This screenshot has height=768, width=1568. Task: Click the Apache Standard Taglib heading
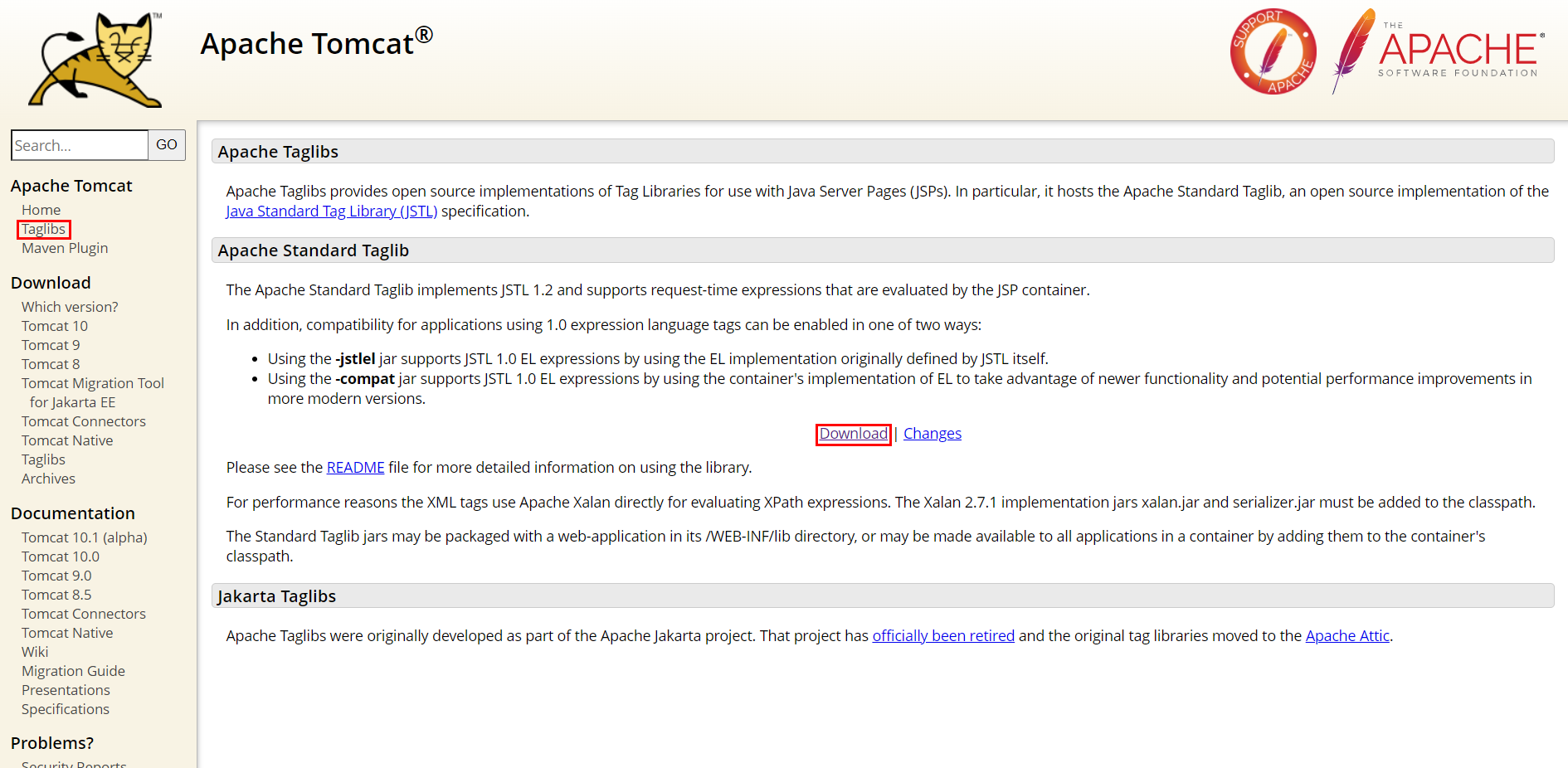point(314,250)
